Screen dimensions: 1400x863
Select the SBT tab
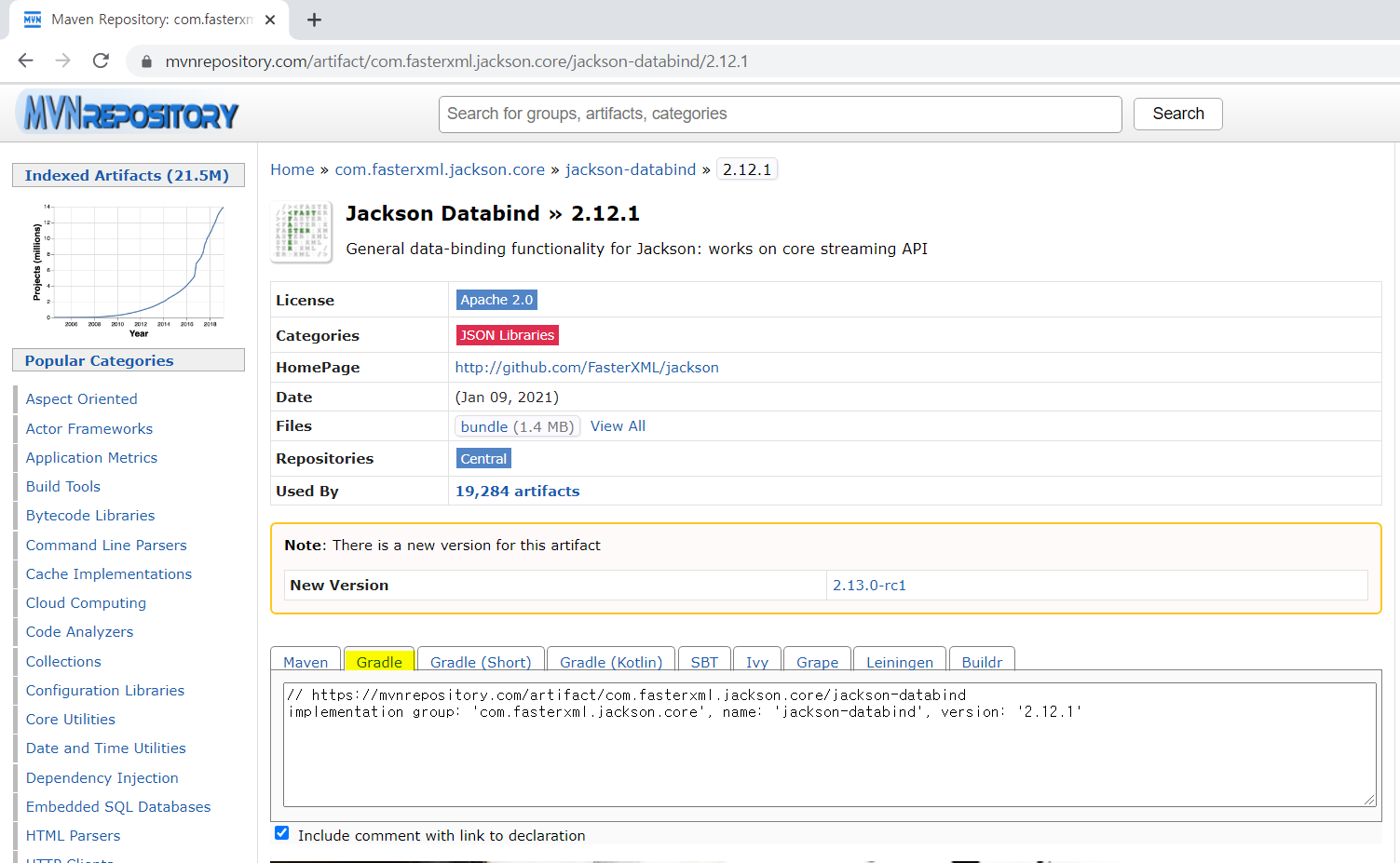[x=704, y=661]
